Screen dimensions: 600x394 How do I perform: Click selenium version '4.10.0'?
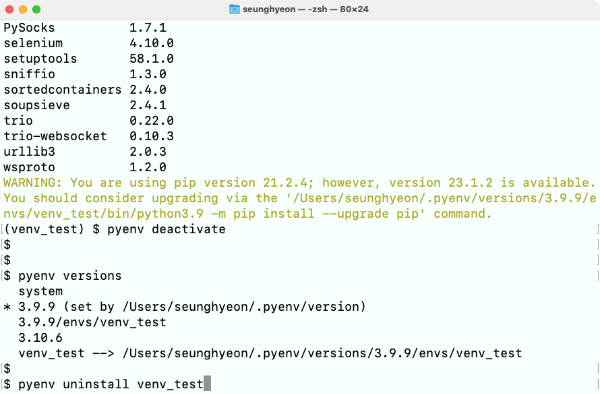[x=152, y=43]
